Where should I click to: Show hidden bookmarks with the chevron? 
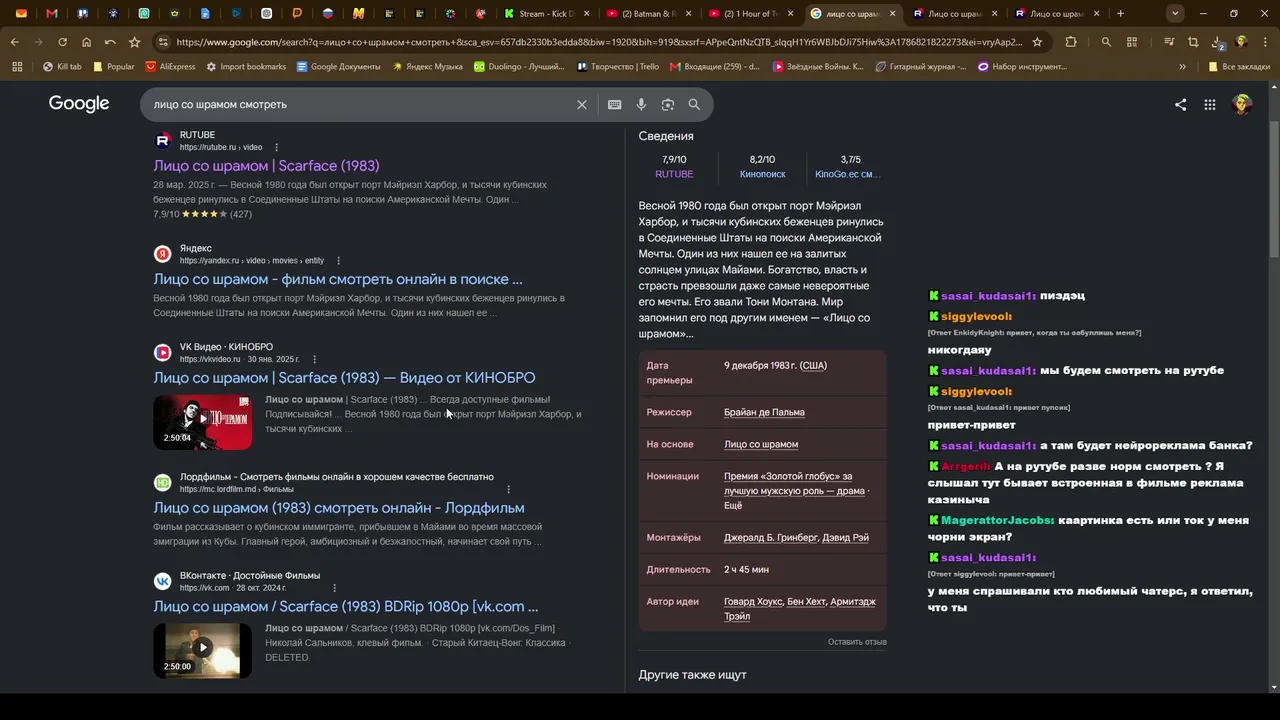pyautogui.click(x=1182, y=67)
